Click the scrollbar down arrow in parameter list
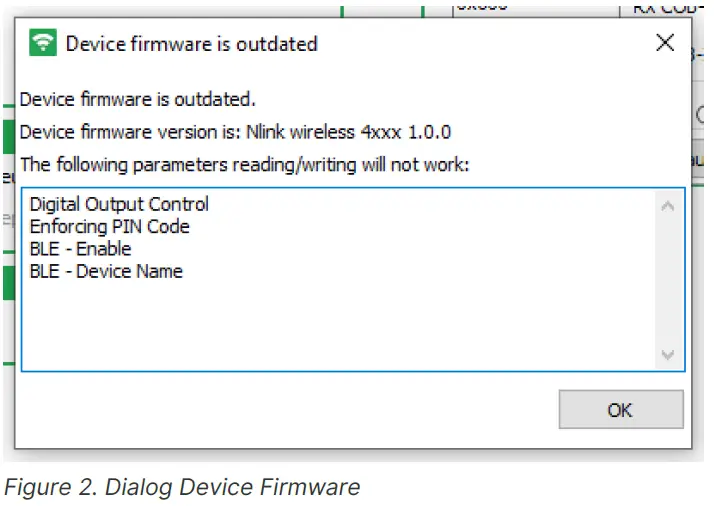Image resolution: width=714 pixels, height=506 pixels. coord(668,355)
